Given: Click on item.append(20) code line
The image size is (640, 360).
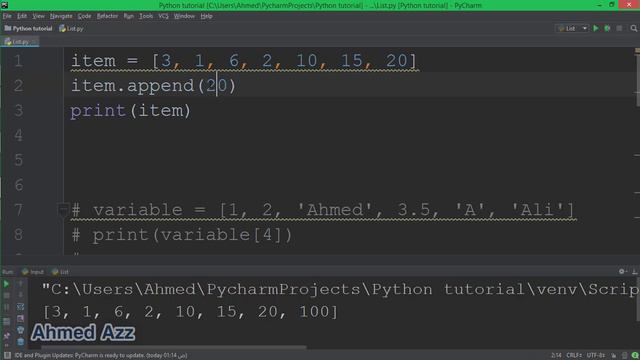Looking at the screenshot, I should pos(153,86).
